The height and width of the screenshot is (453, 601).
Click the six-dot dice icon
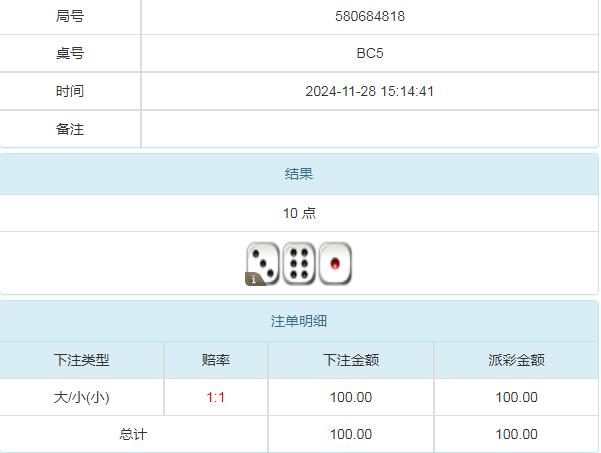point(299,263)
